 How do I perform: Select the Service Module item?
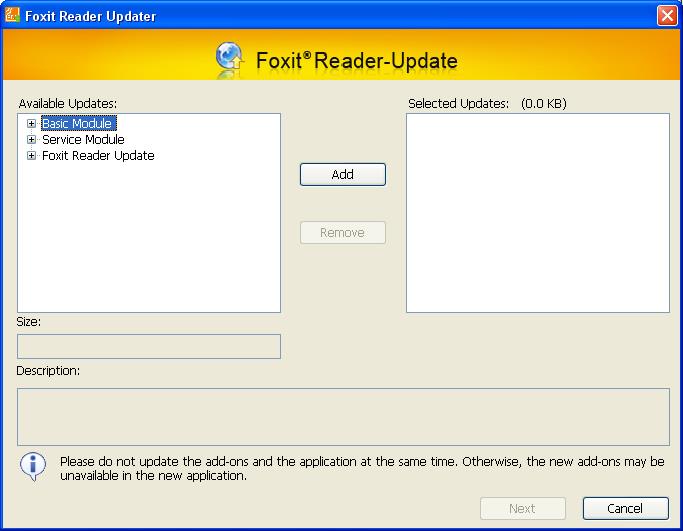coord(83,140)
